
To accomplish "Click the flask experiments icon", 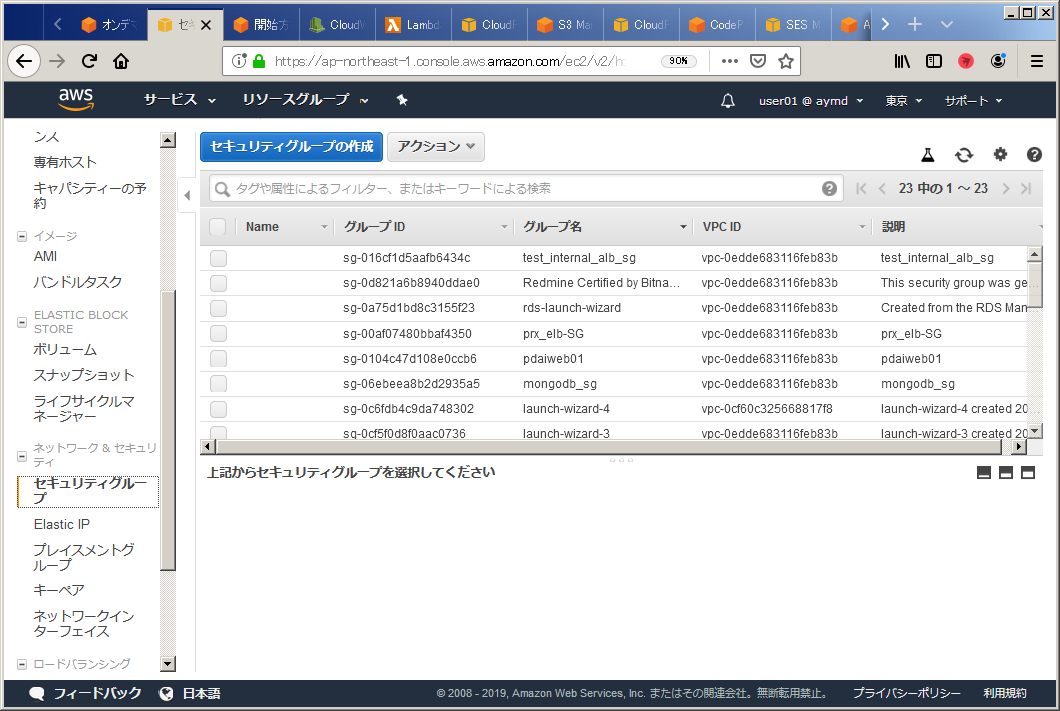I will point(928,155).
